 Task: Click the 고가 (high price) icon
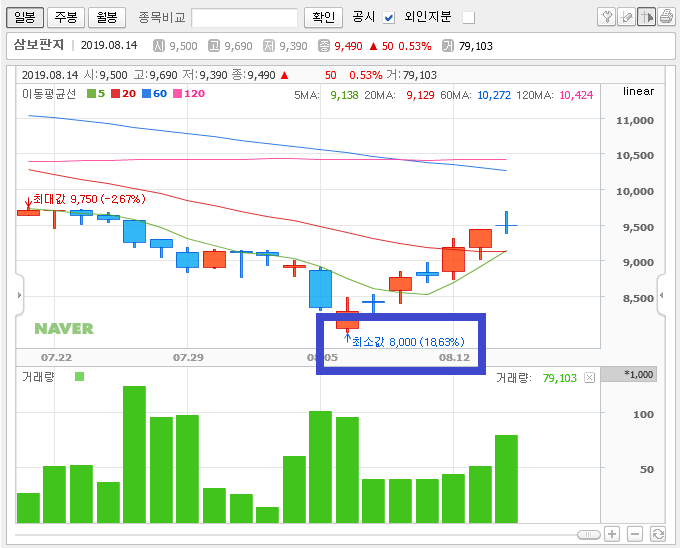click(214, 46)
